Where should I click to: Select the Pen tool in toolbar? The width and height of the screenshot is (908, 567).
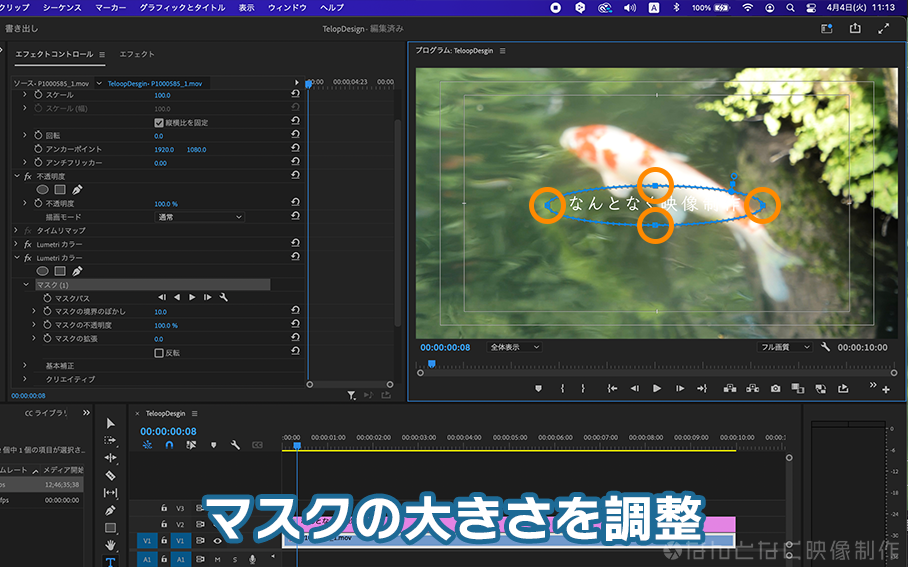[x=110, y=510]
